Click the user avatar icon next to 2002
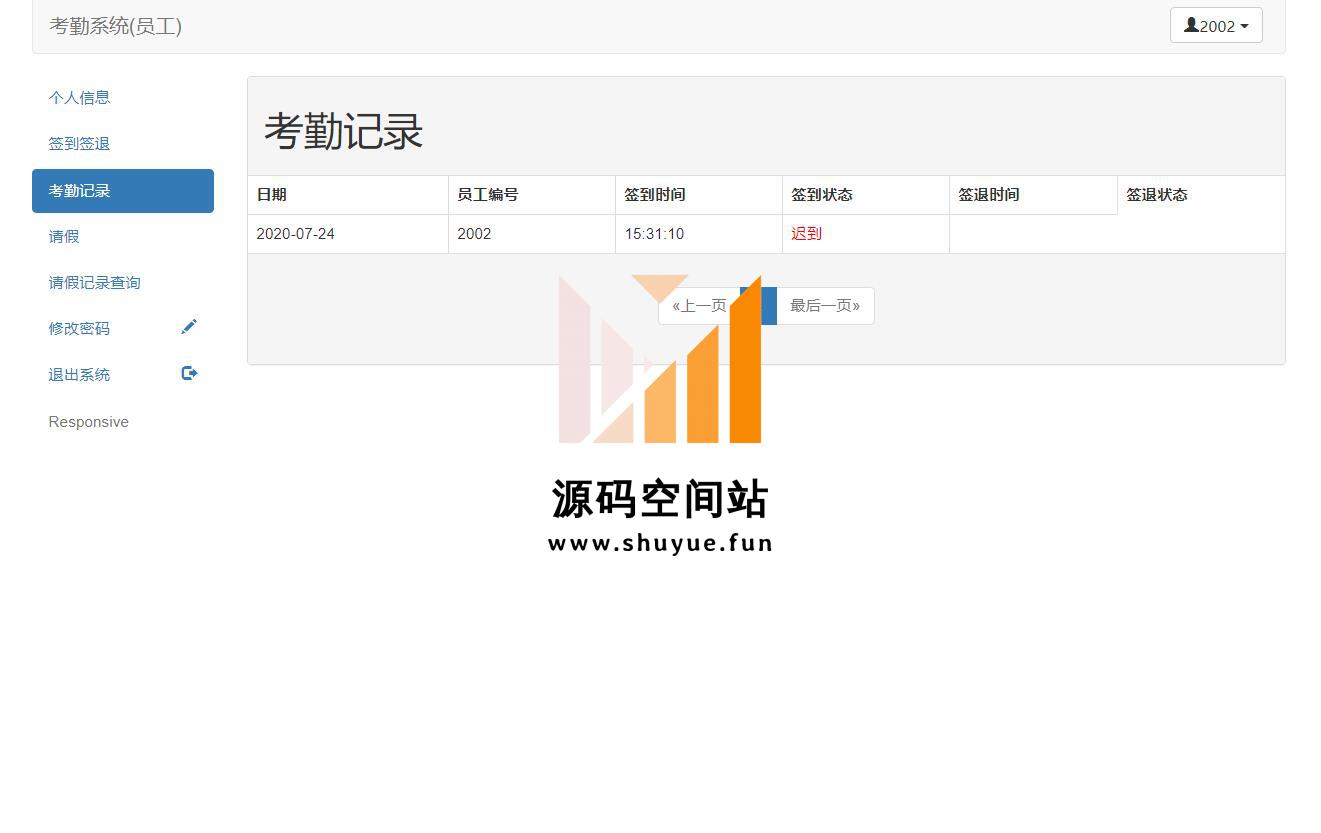The image size is (1321, 833). [1191, 25]
